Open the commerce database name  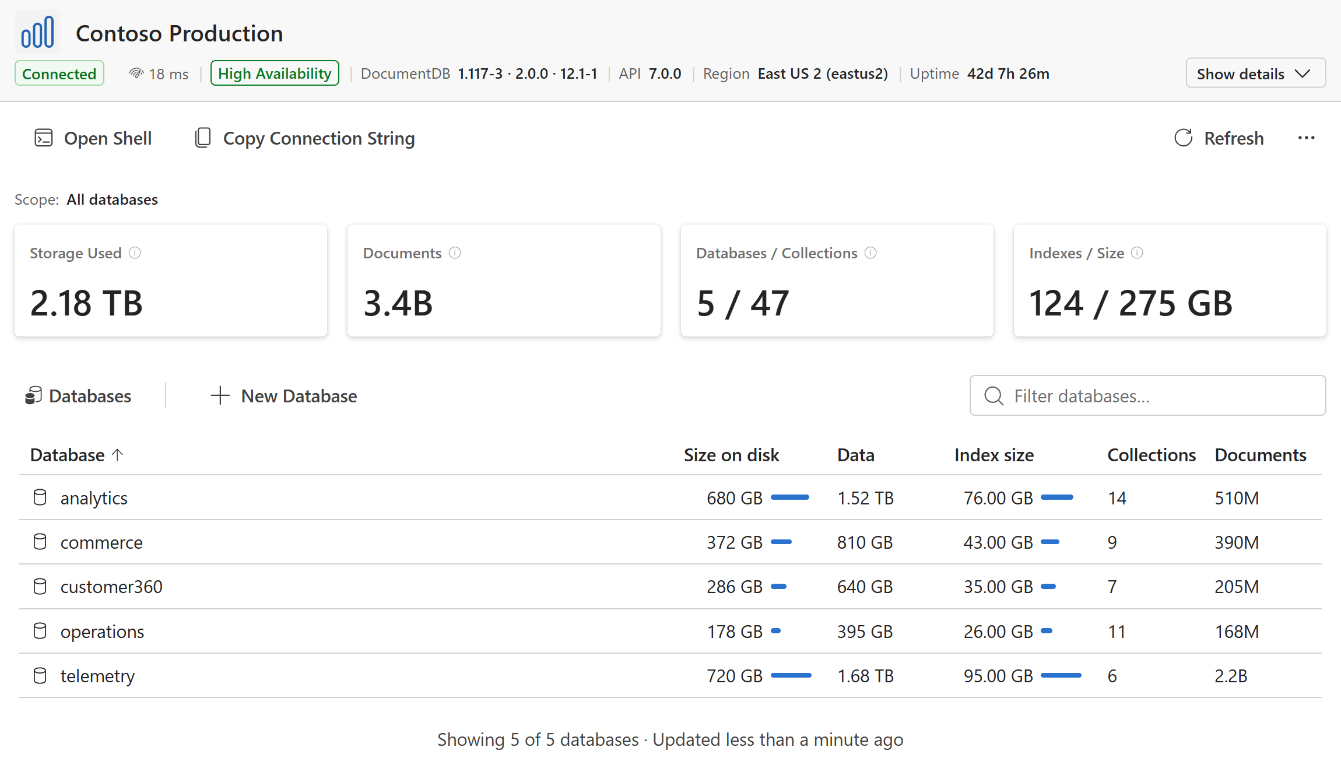[101, 542]
